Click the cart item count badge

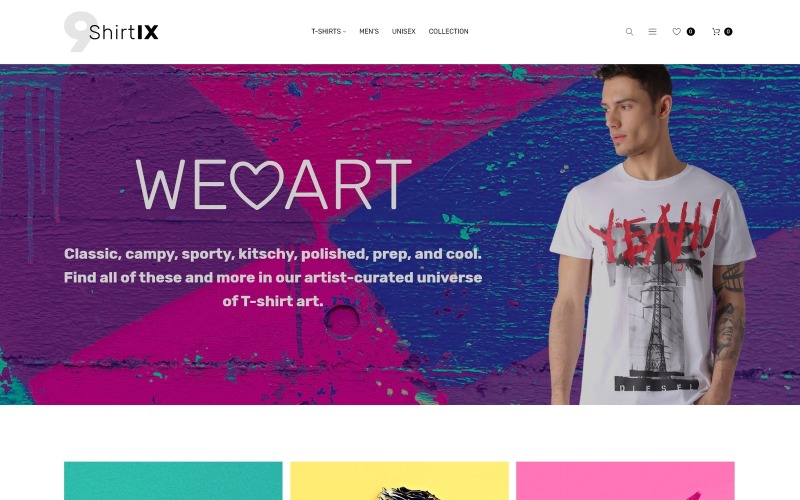click(728, 32)
